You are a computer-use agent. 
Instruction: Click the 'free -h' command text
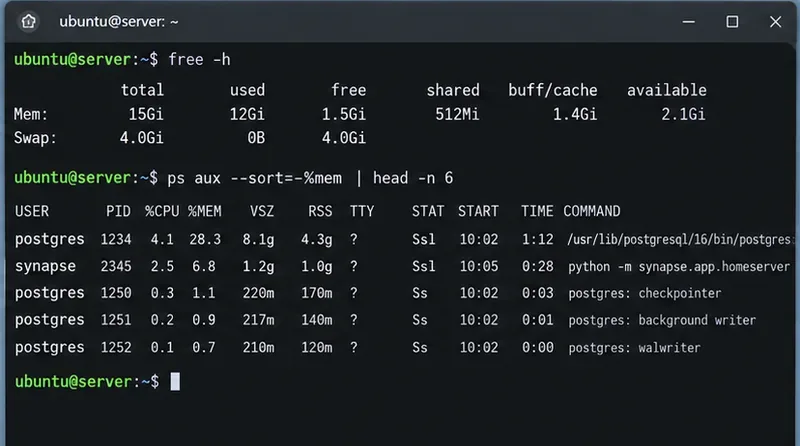[x=199, y=60]
